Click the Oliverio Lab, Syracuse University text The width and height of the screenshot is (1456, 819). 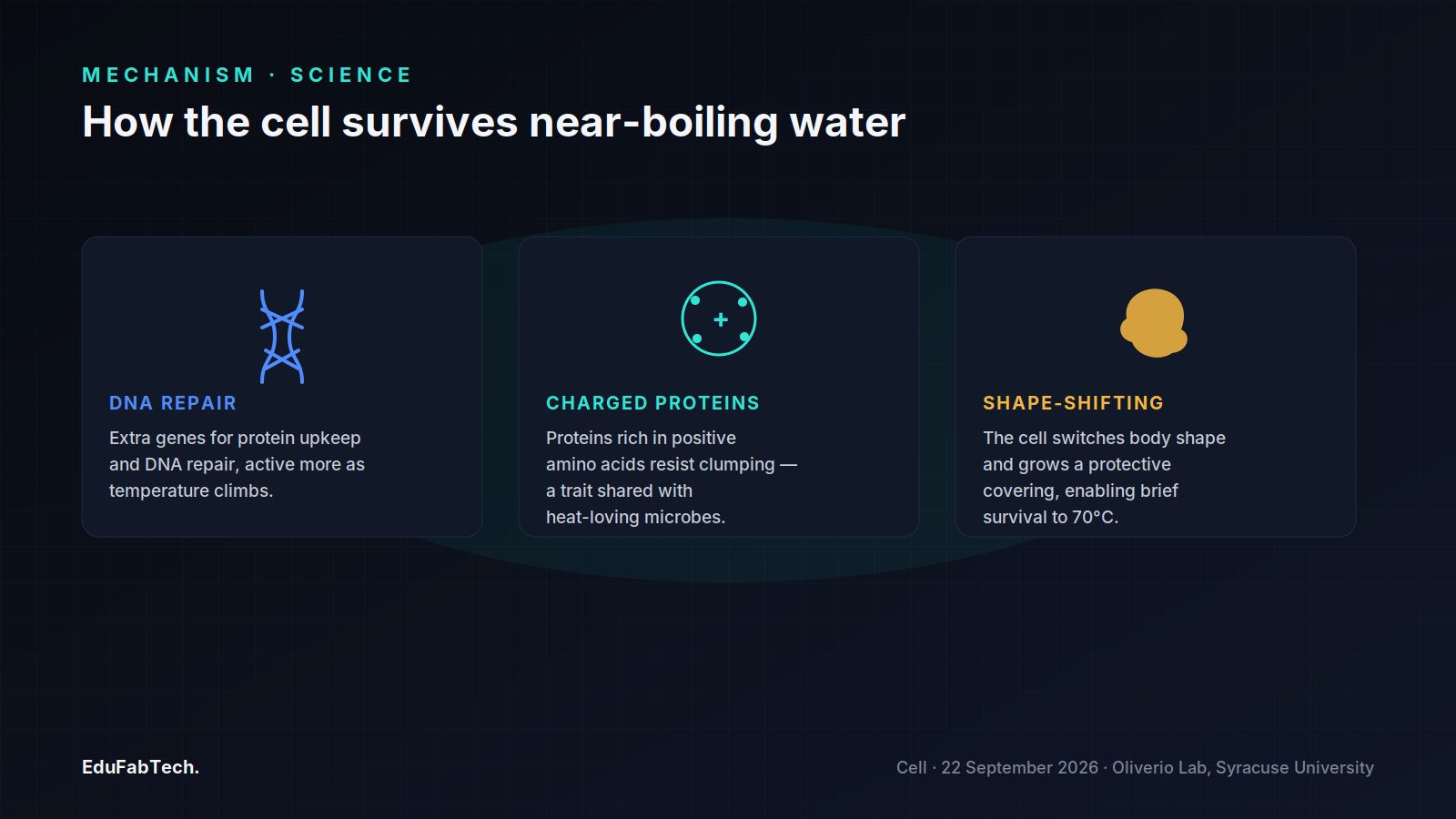click(1243, 767)
